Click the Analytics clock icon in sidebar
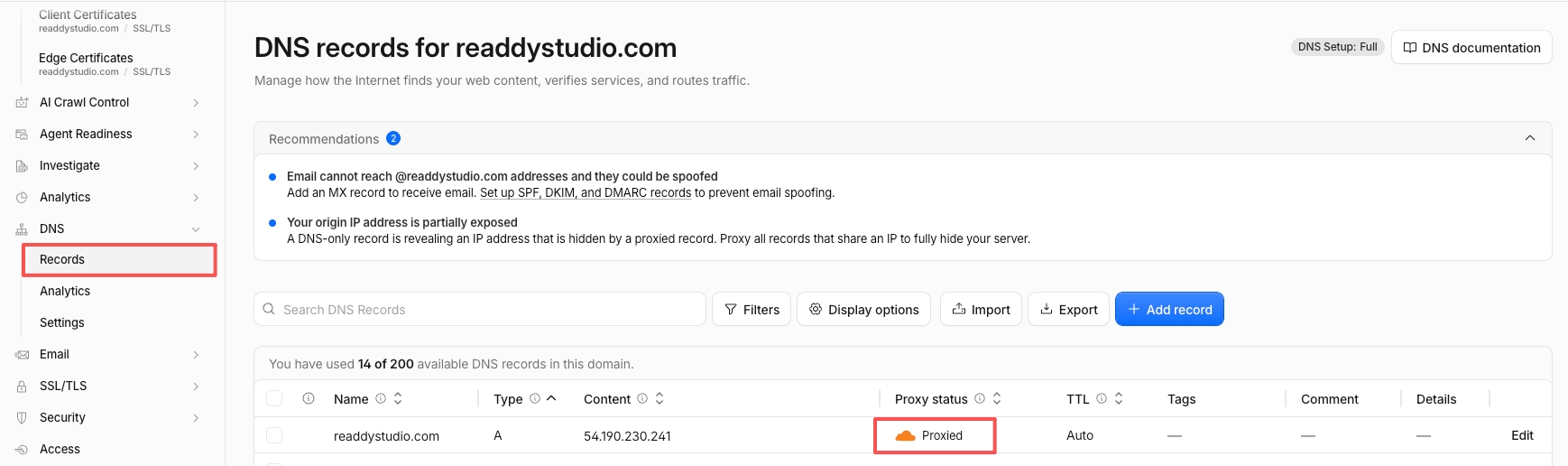 click(x=22, y=198)
